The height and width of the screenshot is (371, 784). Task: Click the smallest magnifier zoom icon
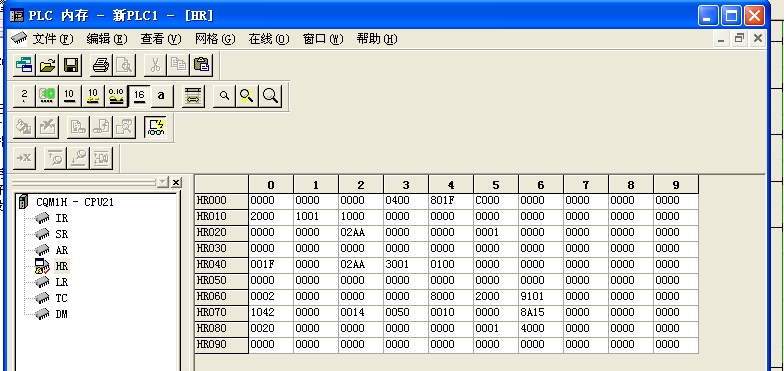[x=224, y=96]
